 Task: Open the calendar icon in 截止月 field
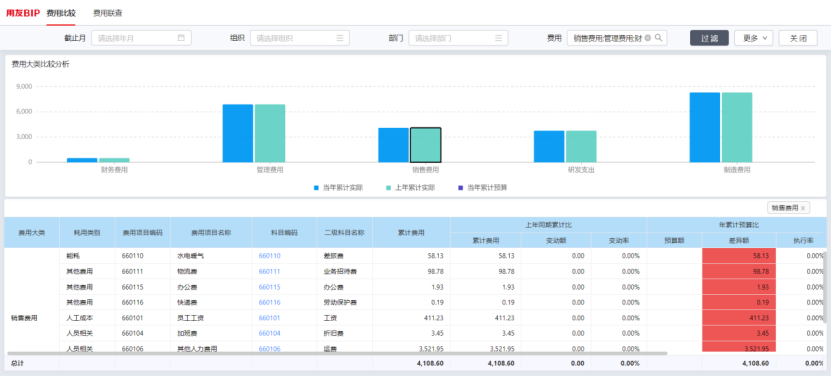click(181, 38)
